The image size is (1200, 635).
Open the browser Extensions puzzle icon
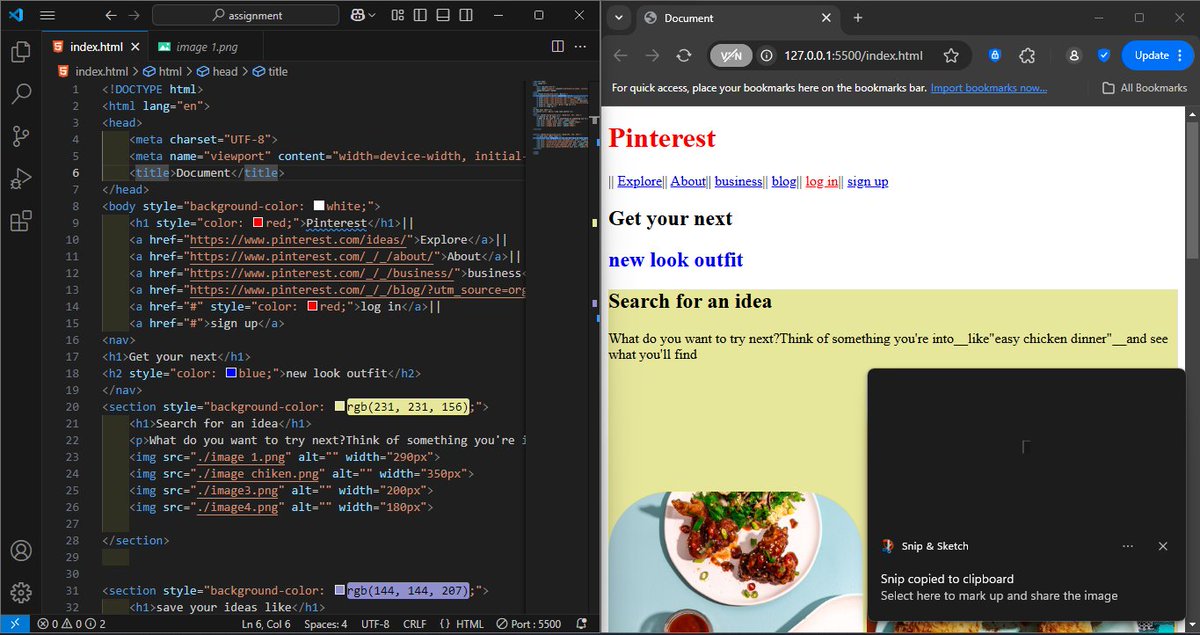[x=1027, y=56]
